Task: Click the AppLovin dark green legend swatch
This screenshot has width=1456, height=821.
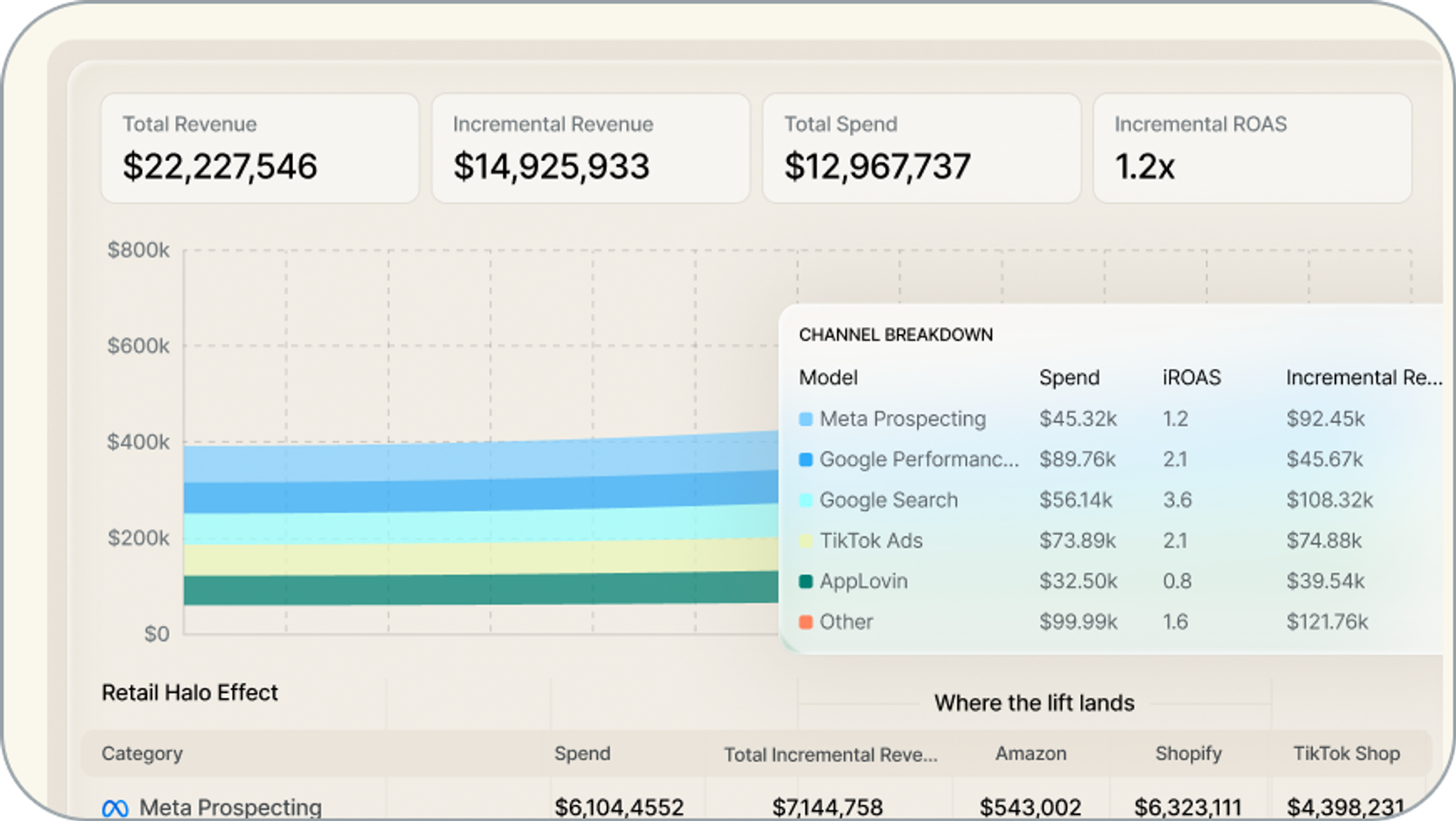Action: (x=806, y=581)
